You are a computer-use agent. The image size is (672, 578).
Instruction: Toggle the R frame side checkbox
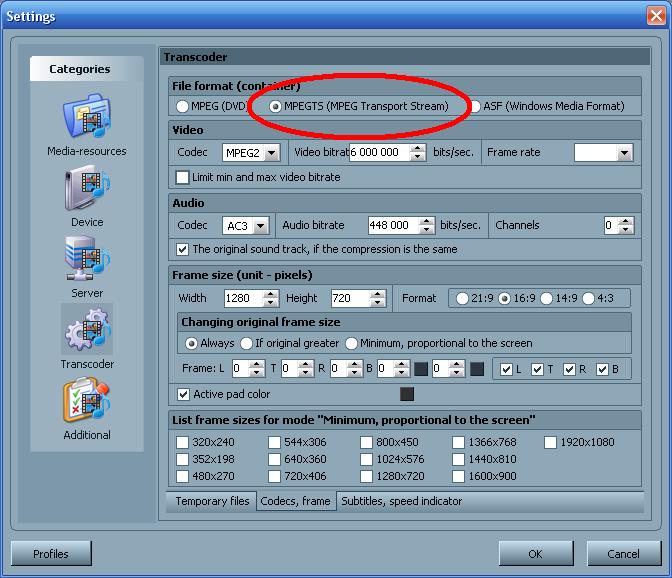pos(569,369)
